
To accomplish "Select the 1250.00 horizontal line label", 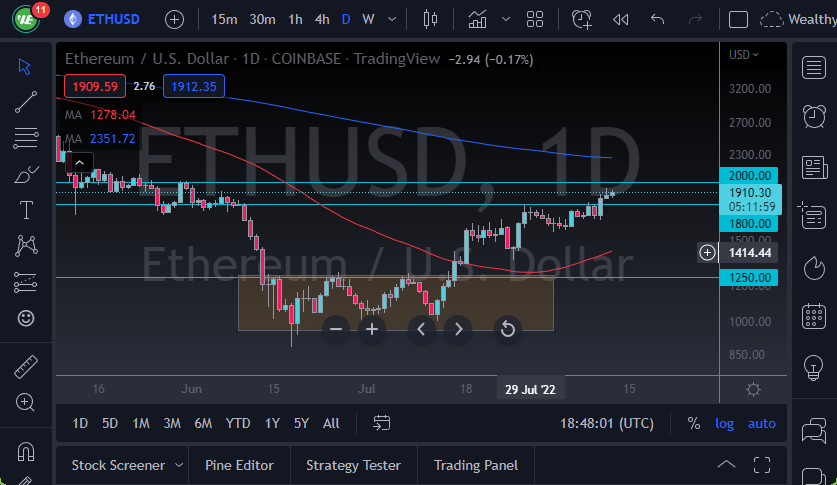I will [749, 277].
